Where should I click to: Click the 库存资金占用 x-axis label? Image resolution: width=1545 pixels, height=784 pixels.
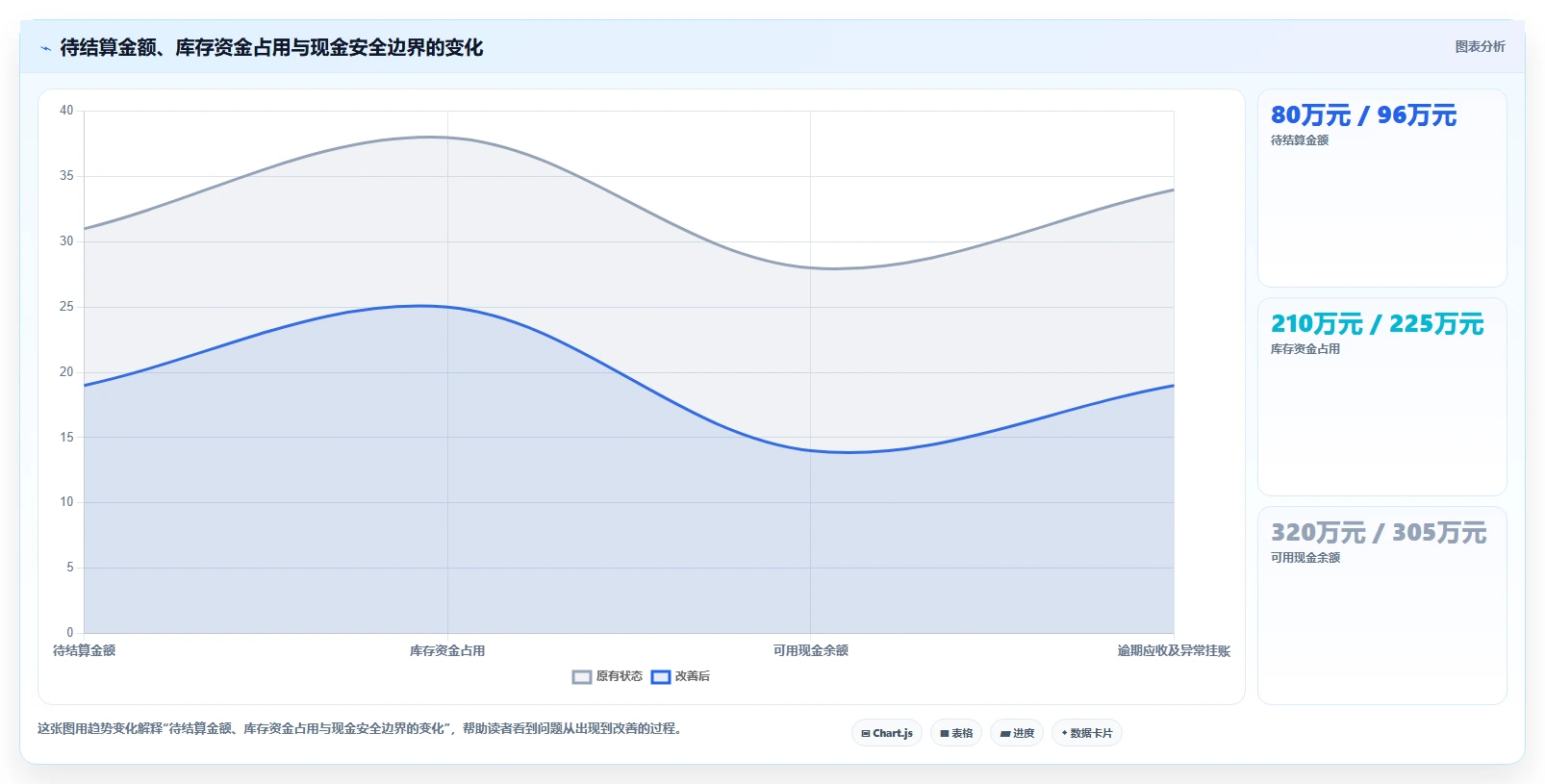447,651
